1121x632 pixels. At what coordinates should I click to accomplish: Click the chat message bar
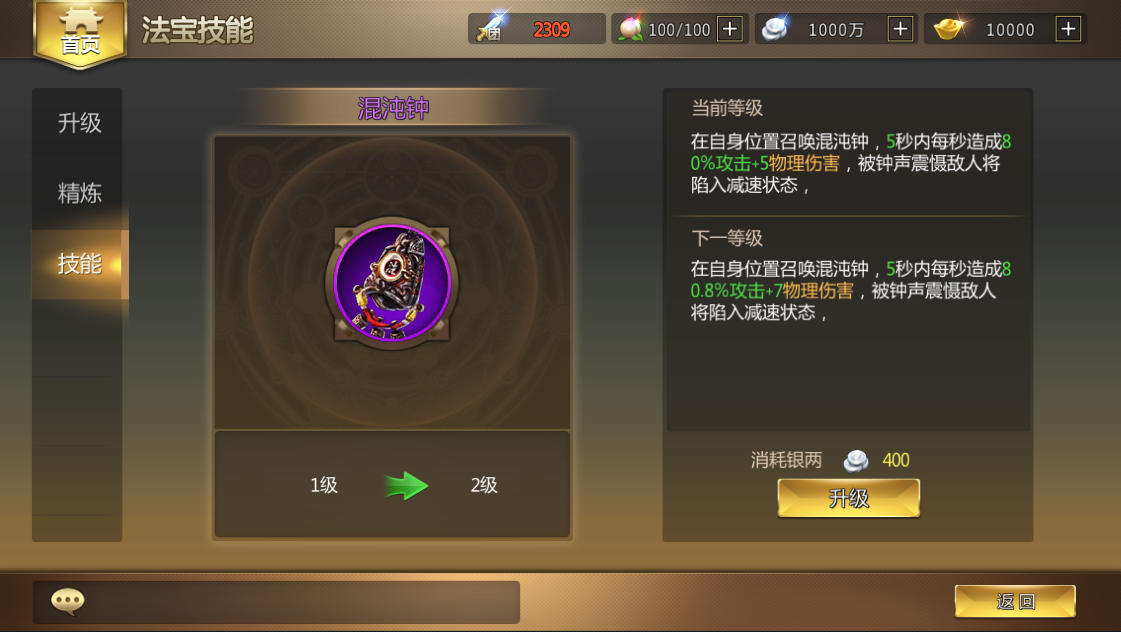[x=276, y=602]
